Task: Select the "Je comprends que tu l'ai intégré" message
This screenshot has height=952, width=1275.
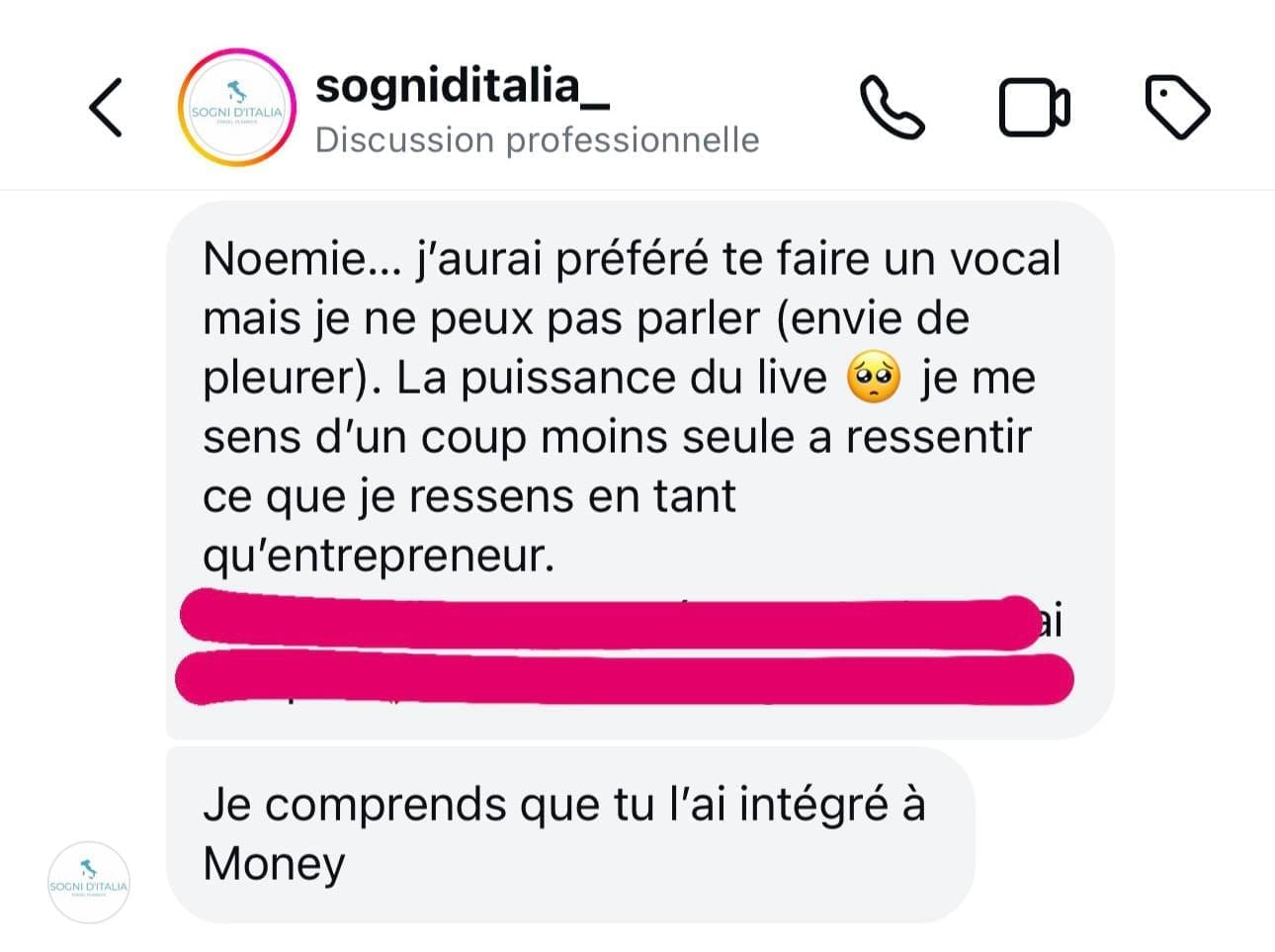Action: [568, 834]
